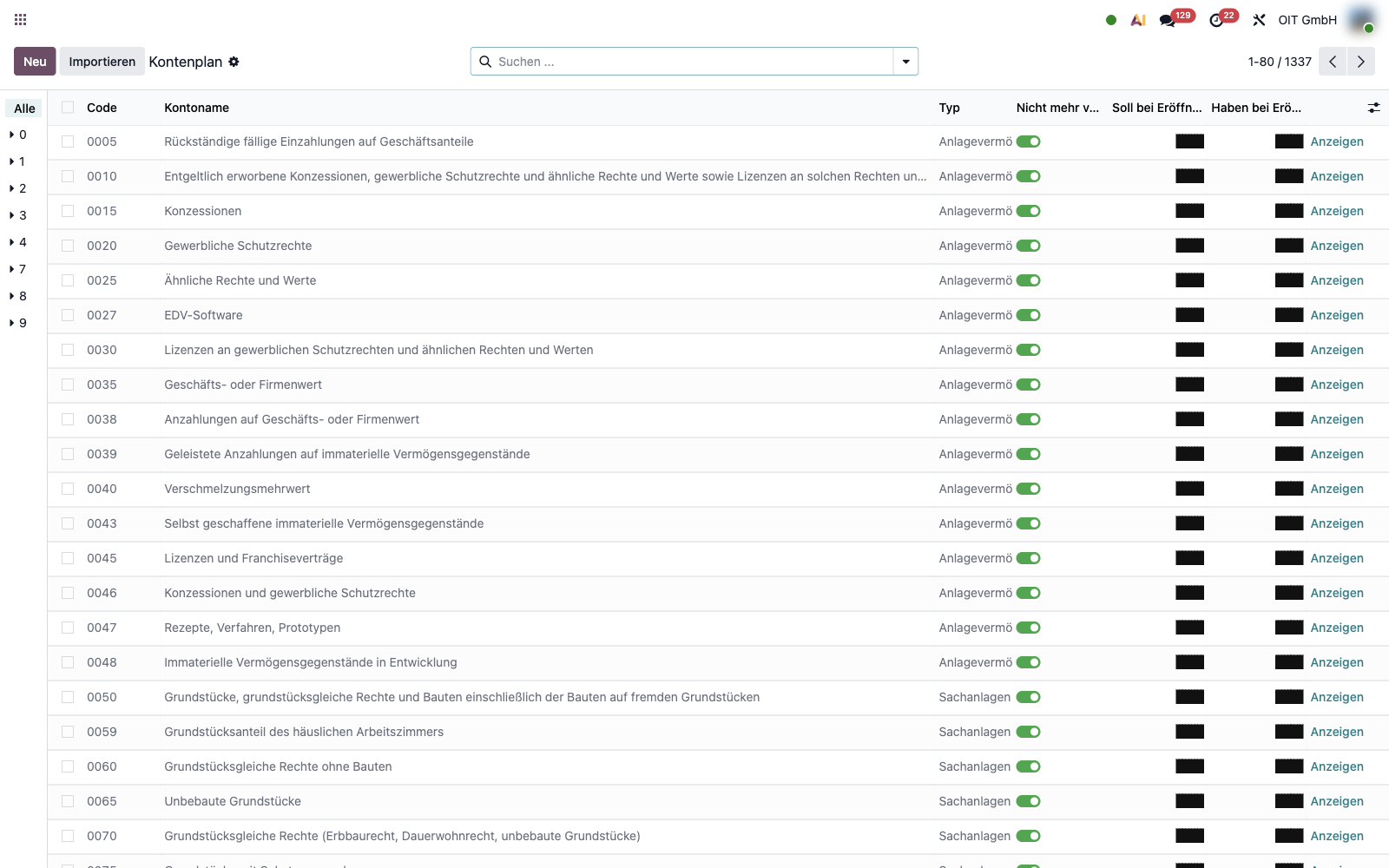Image resolution: width=1389 pixels, height=868 pixels.
Task: Click Anzeigen for account 0045
Action: click(x=1337, y=558)
